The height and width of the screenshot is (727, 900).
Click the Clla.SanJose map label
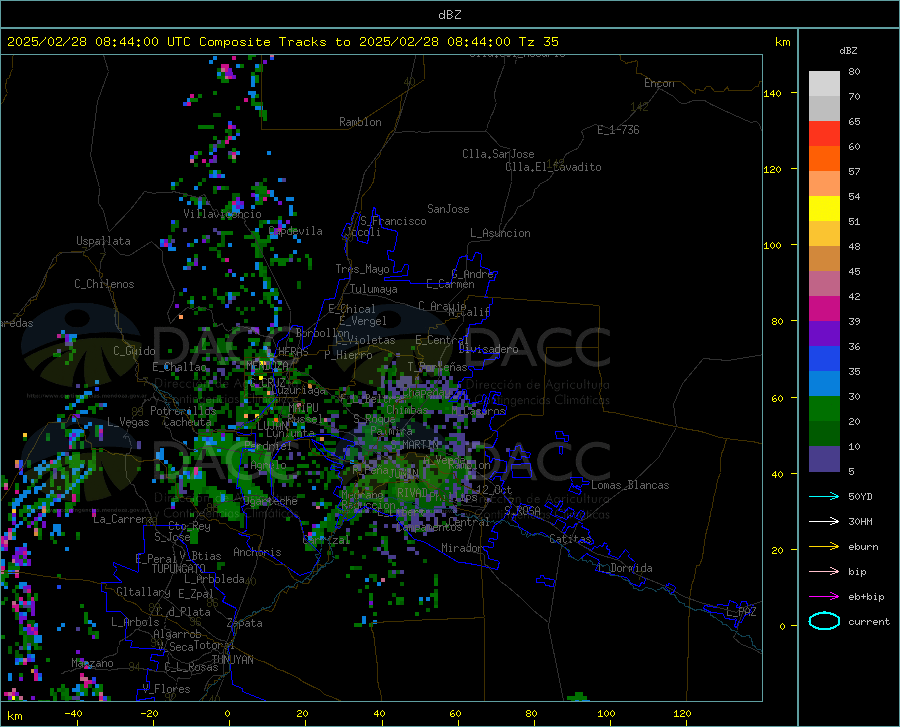(498, 154)
